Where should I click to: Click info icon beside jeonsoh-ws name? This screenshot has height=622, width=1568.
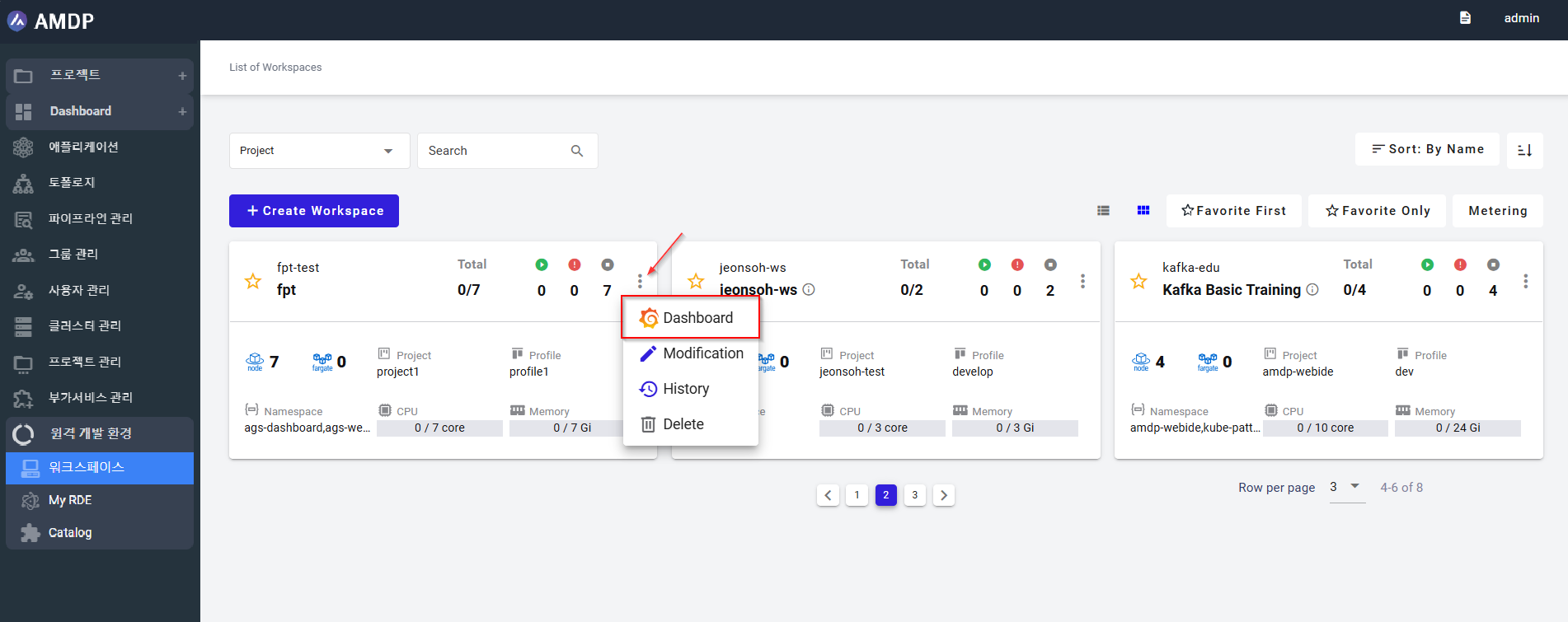[x=809, y=289]
